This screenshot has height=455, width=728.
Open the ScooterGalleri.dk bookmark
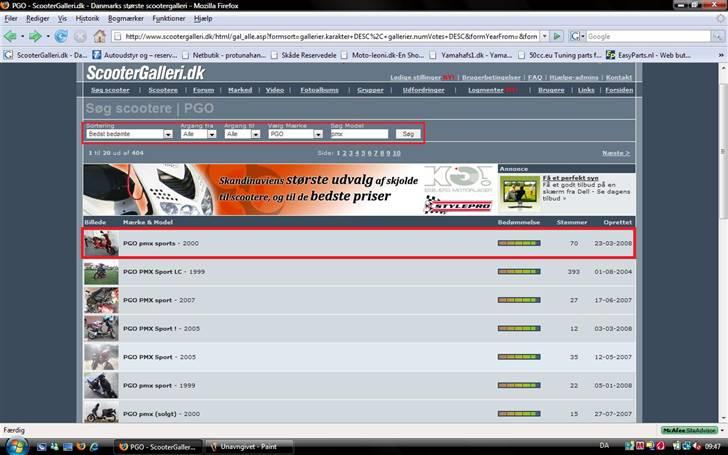(46, 55)
